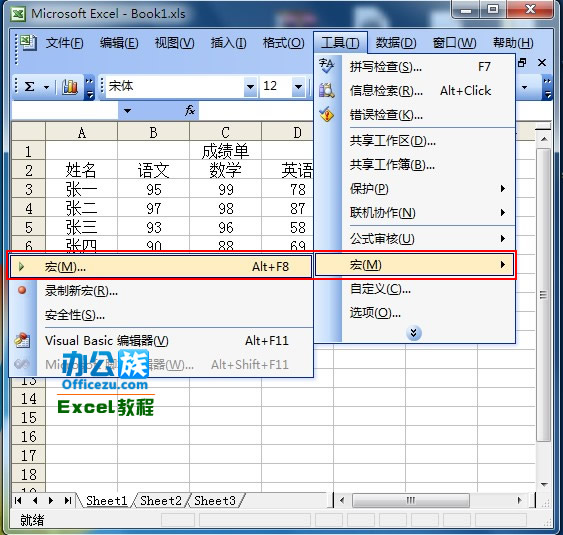
Task: Open the font size dropdown
Action: coord(298,87)
